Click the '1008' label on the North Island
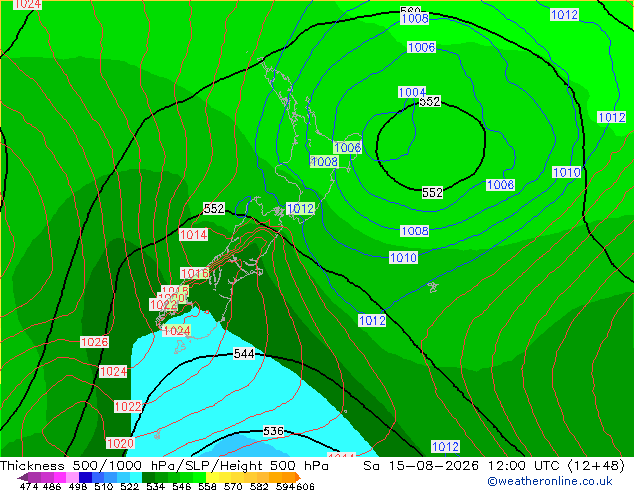This screenshot has height=490, width=634. [x=324, y=162]
